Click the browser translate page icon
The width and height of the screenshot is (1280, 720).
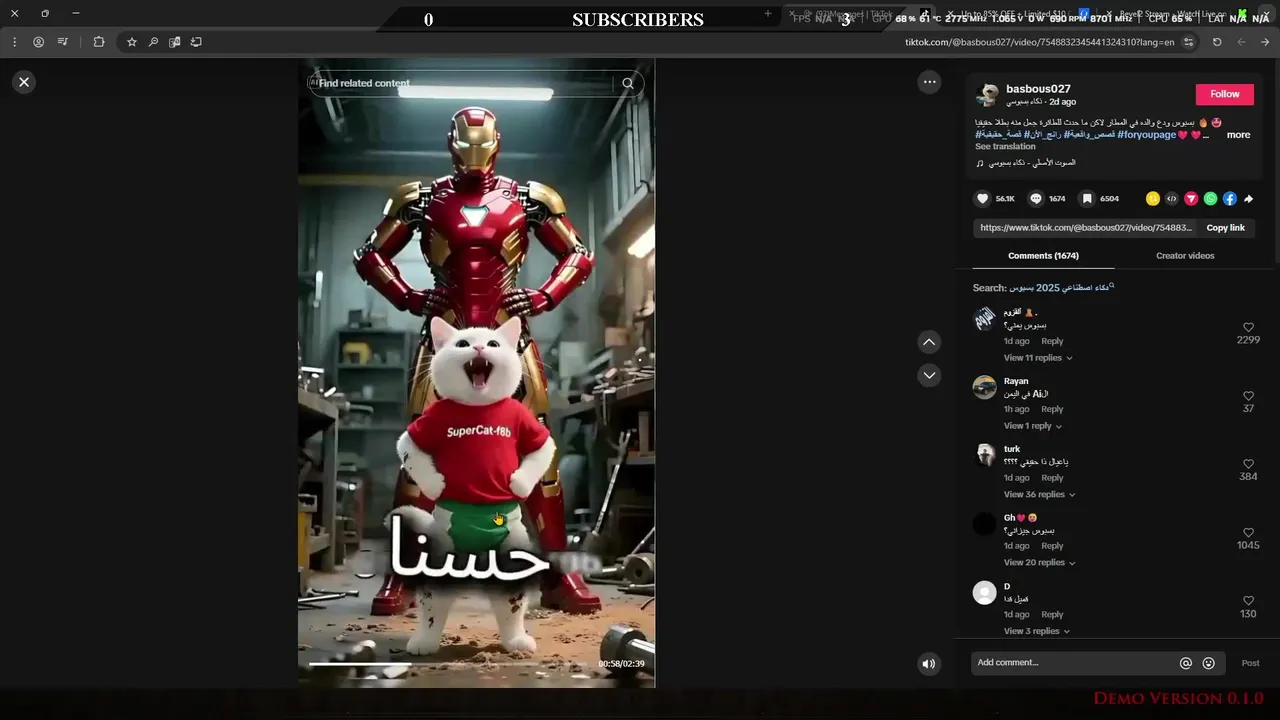click(175, 42)
